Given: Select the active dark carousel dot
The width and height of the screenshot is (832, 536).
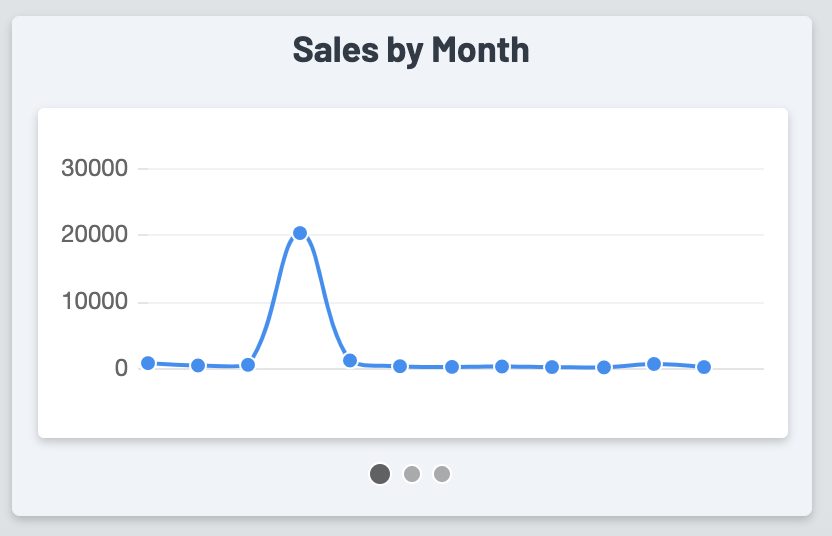Looking at the screenshot, I should pos(380,474).
